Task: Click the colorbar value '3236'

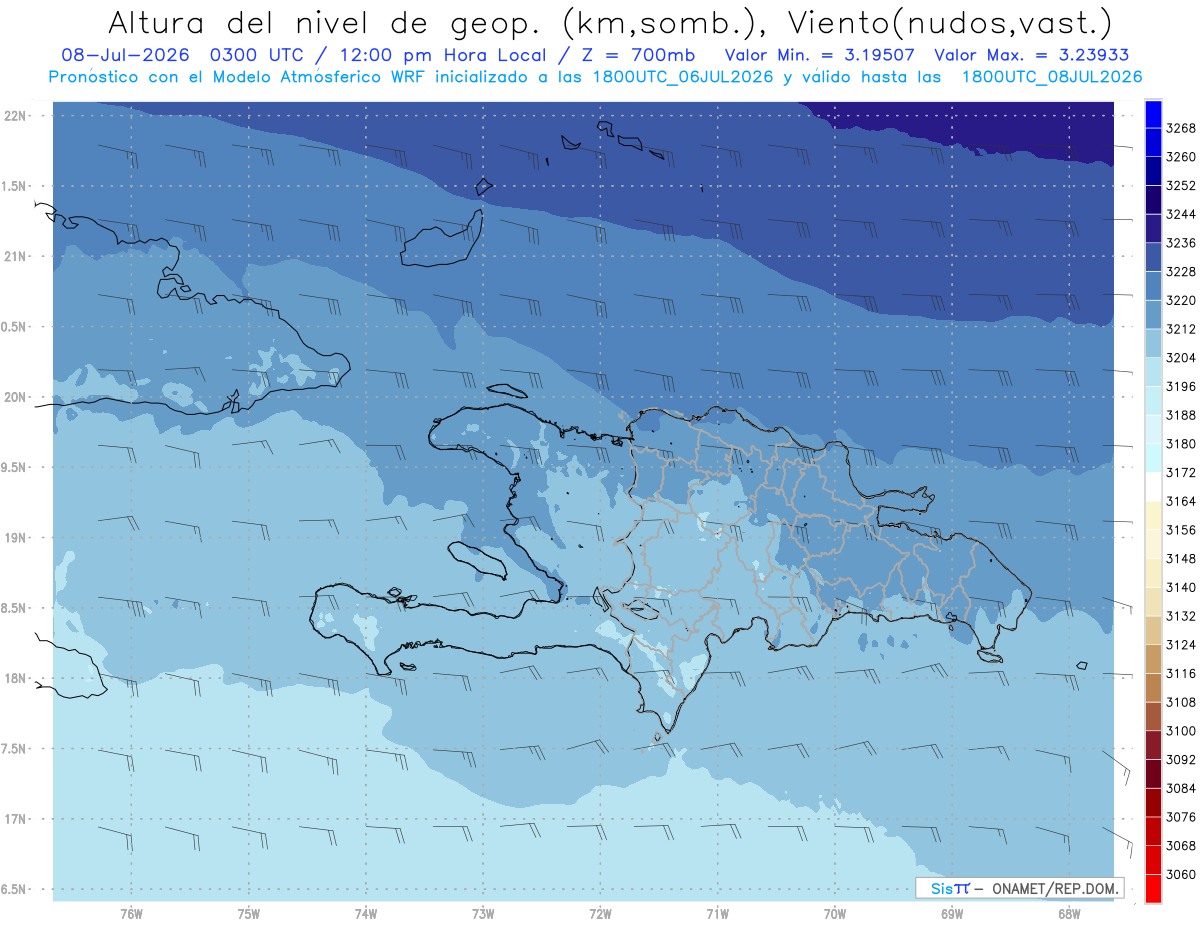Action: [x=1181, y=243]
